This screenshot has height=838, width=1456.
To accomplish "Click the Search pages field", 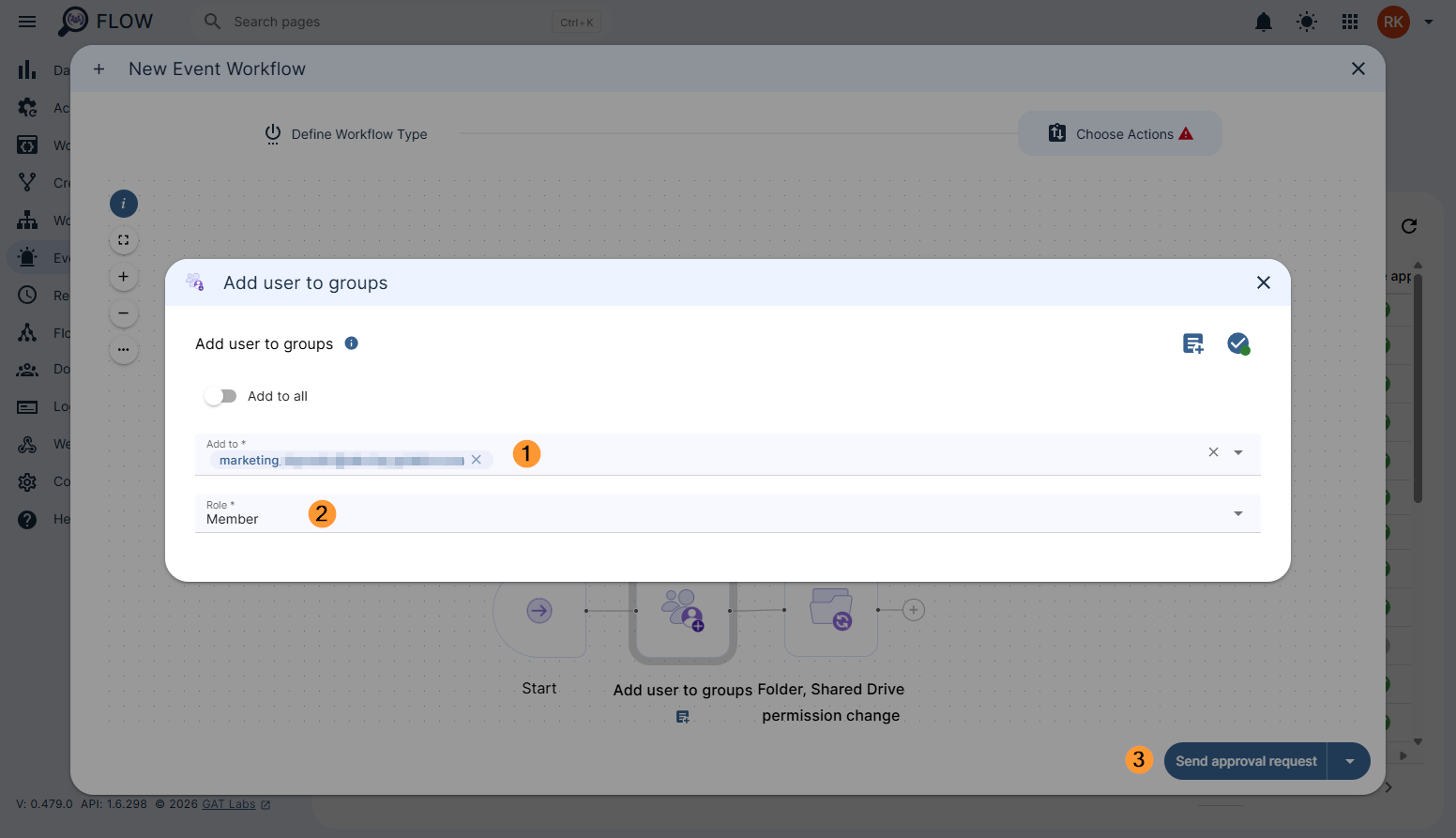I will pyautogui.click(x=402, y=22).
